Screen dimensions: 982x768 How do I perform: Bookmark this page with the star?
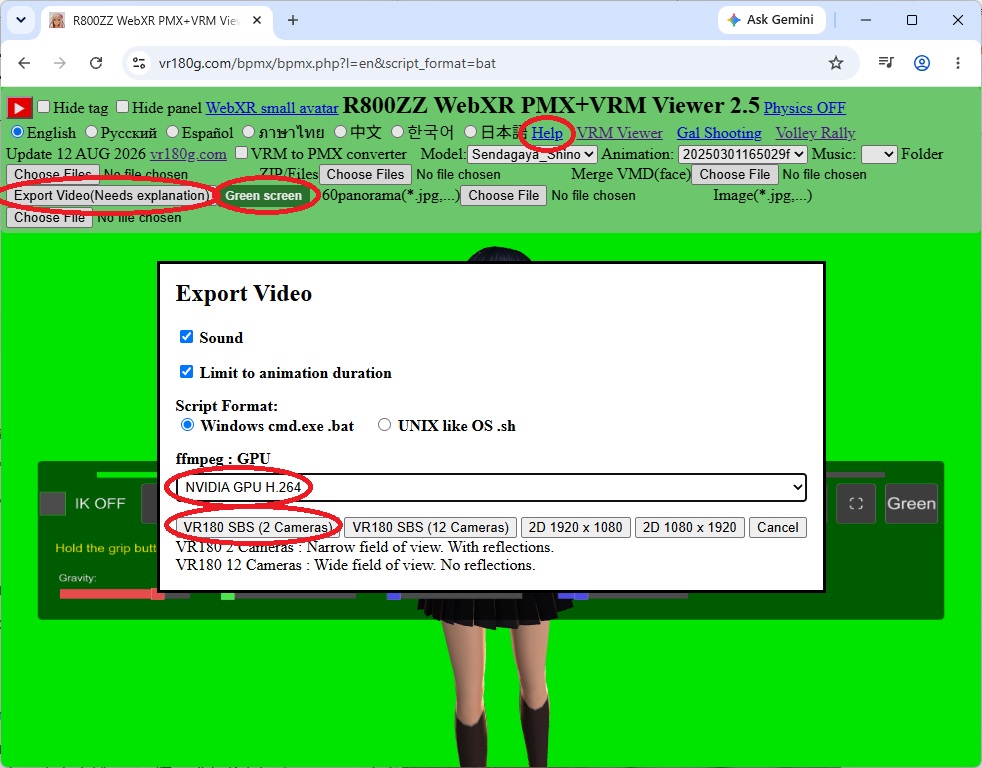coord(835,63)
